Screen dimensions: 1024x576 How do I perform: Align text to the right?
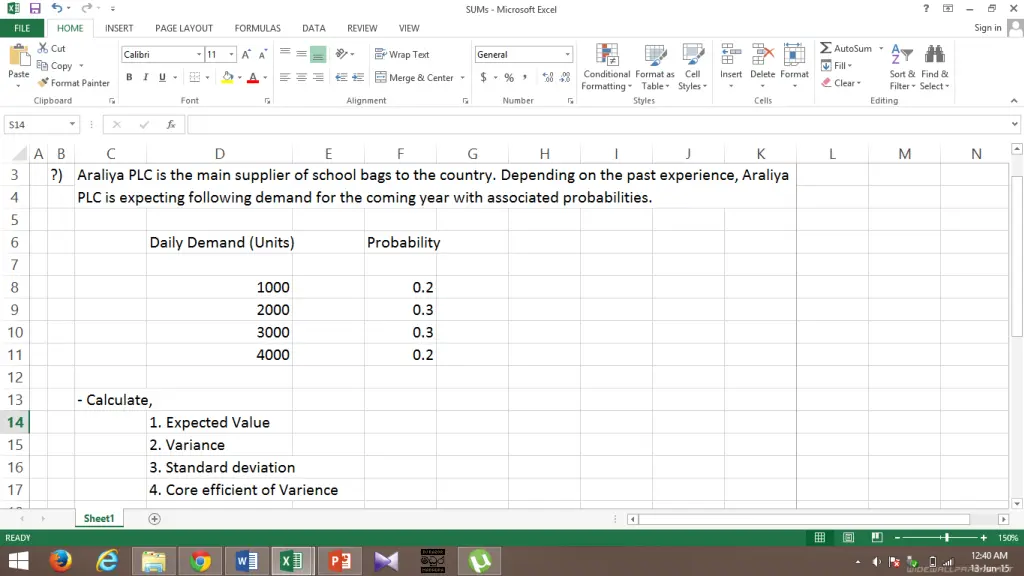(318, 77)
